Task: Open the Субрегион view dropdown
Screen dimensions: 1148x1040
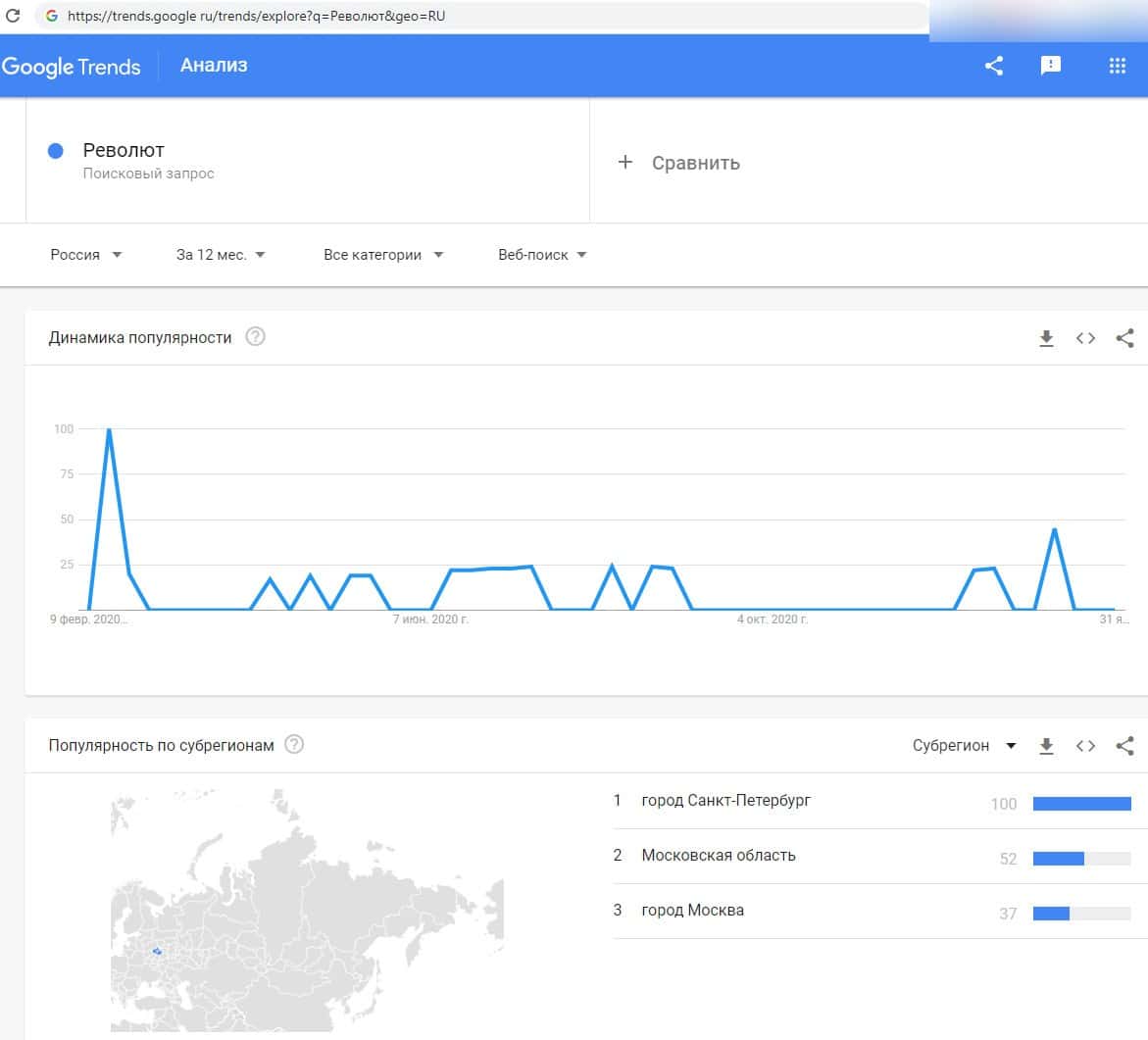Action: tap(964, 746)
